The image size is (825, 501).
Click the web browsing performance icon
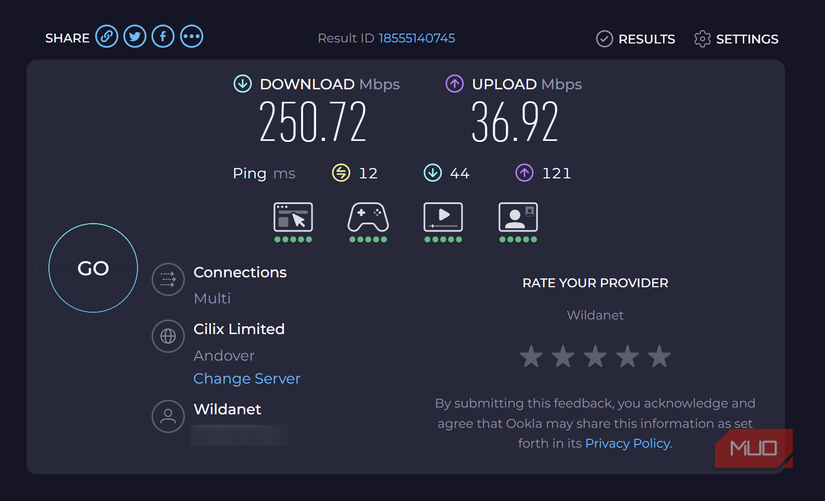293,217
